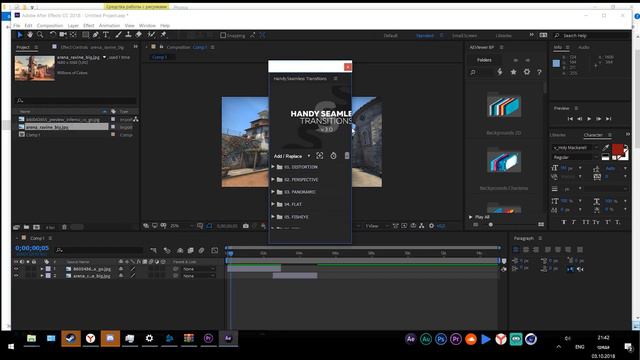
Task: Open layer 1 Parent None dropdown
Action: click(x=198, y=269)
